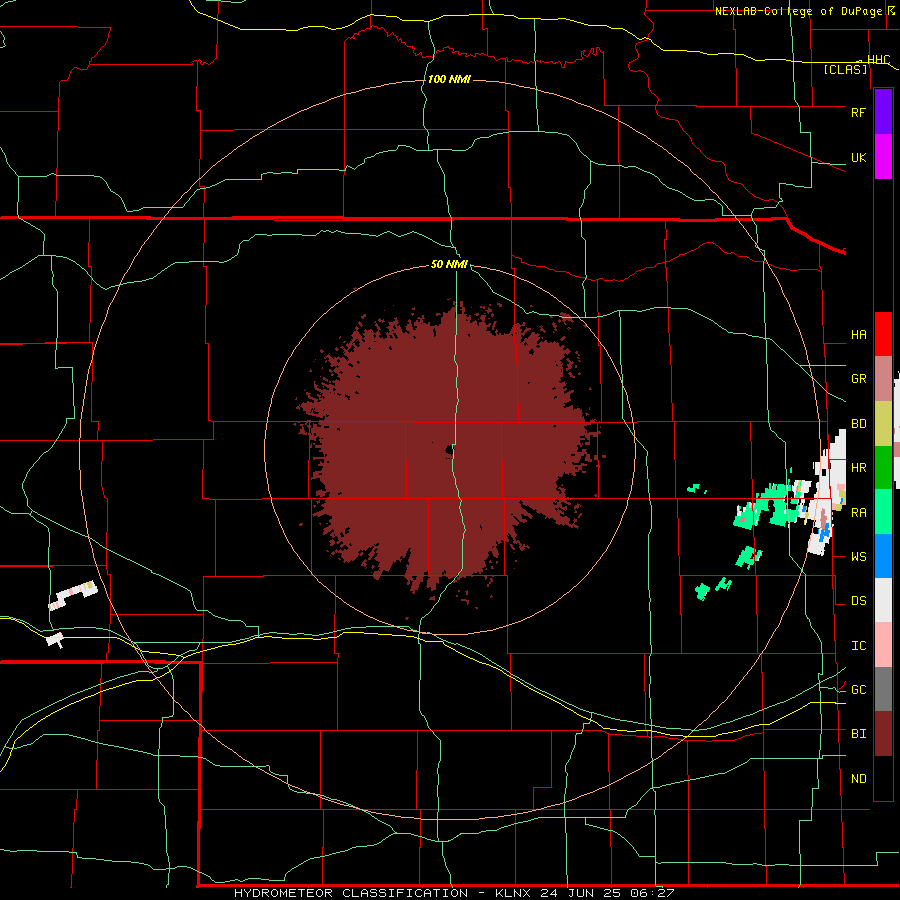This screenshot has height=900, width=900.
Task: Click the 'RA' legend label
Action: point(858,513)
